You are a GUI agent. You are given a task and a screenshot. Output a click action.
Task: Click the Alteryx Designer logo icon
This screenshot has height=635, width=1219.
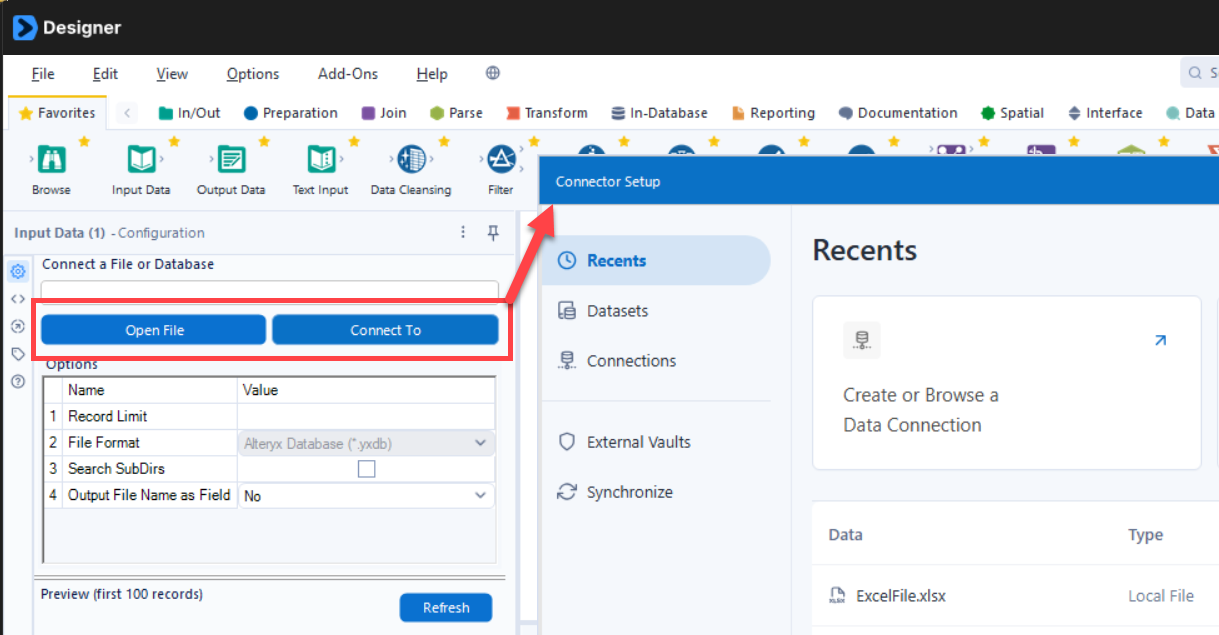click(24, 27)
